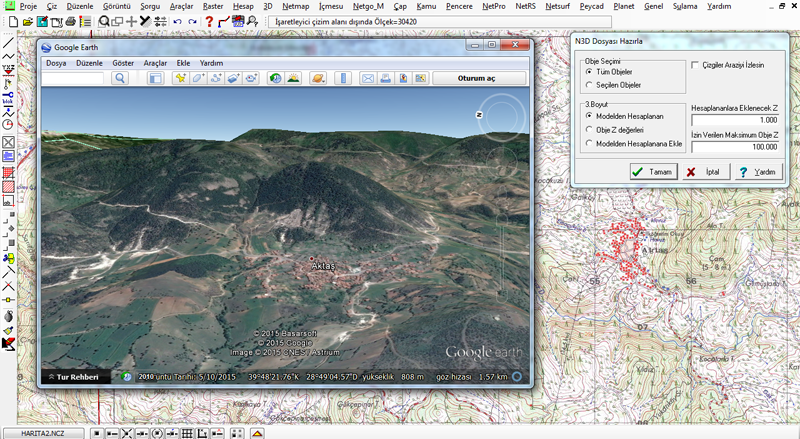Image resolution: width=800 pixels, height=439 pixels.
Task: Click the Oturum aç button
Action: [479, 78]
